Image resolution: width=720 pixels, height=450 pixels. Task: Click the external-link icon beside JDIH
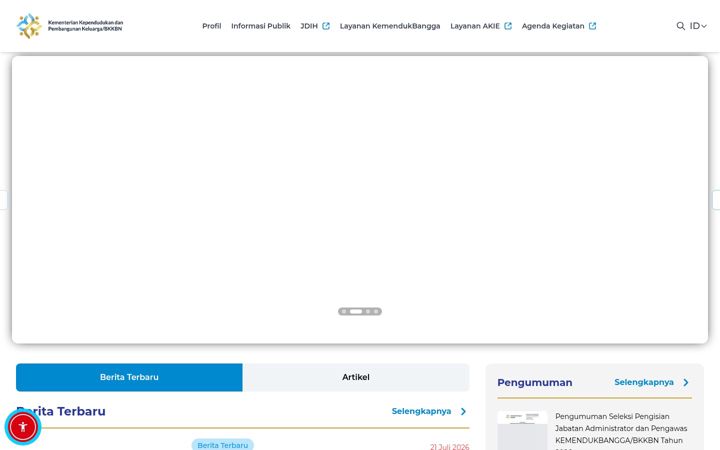326,26
